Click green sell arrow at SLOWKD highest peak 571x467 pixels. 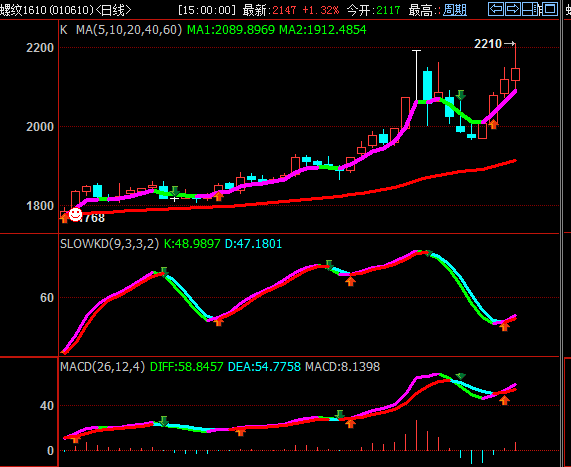(x=429, y=253)
